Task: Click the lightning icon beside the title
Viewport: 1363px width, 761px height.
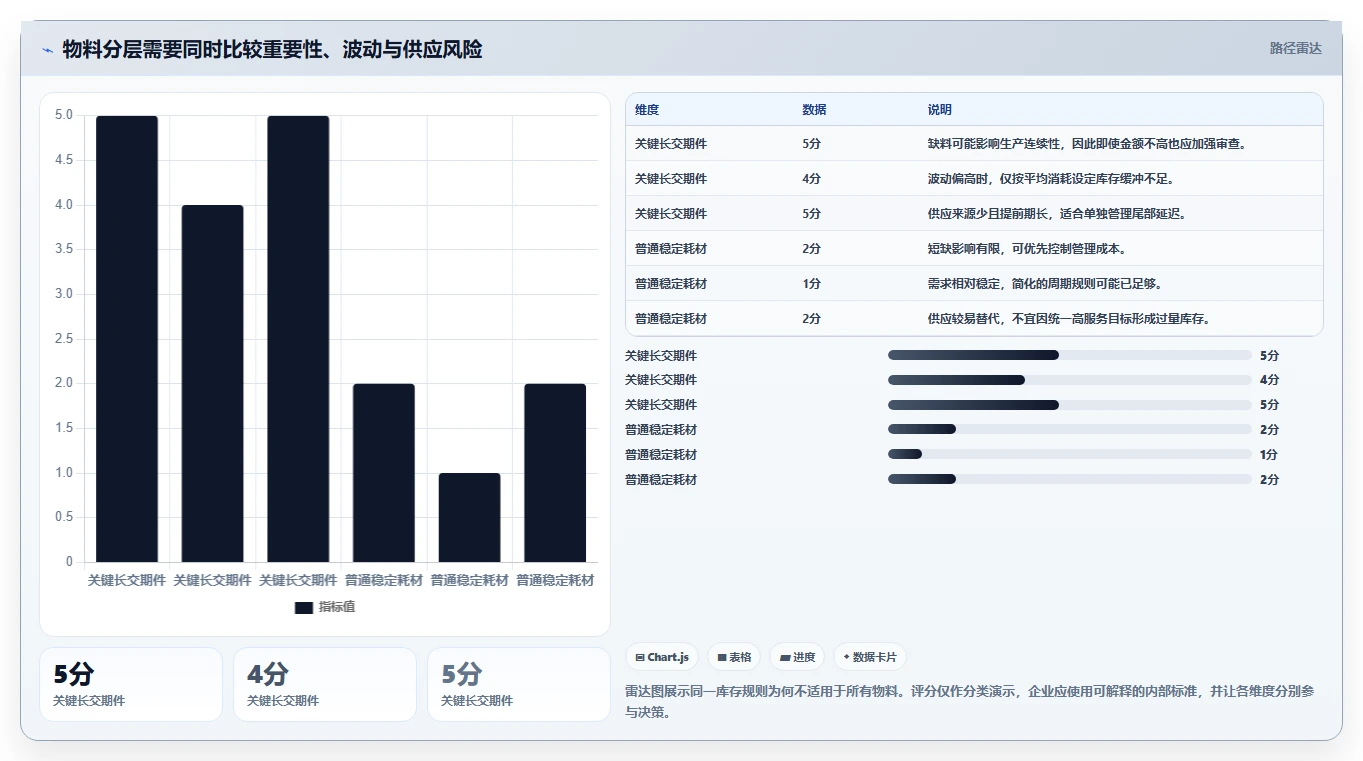Action: [47, 50]
